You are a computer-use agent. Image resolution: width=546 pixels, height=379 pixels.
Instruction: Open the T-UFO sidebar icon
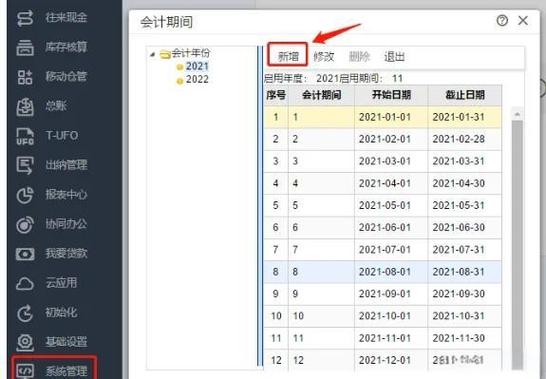click(x=25, y=136)
